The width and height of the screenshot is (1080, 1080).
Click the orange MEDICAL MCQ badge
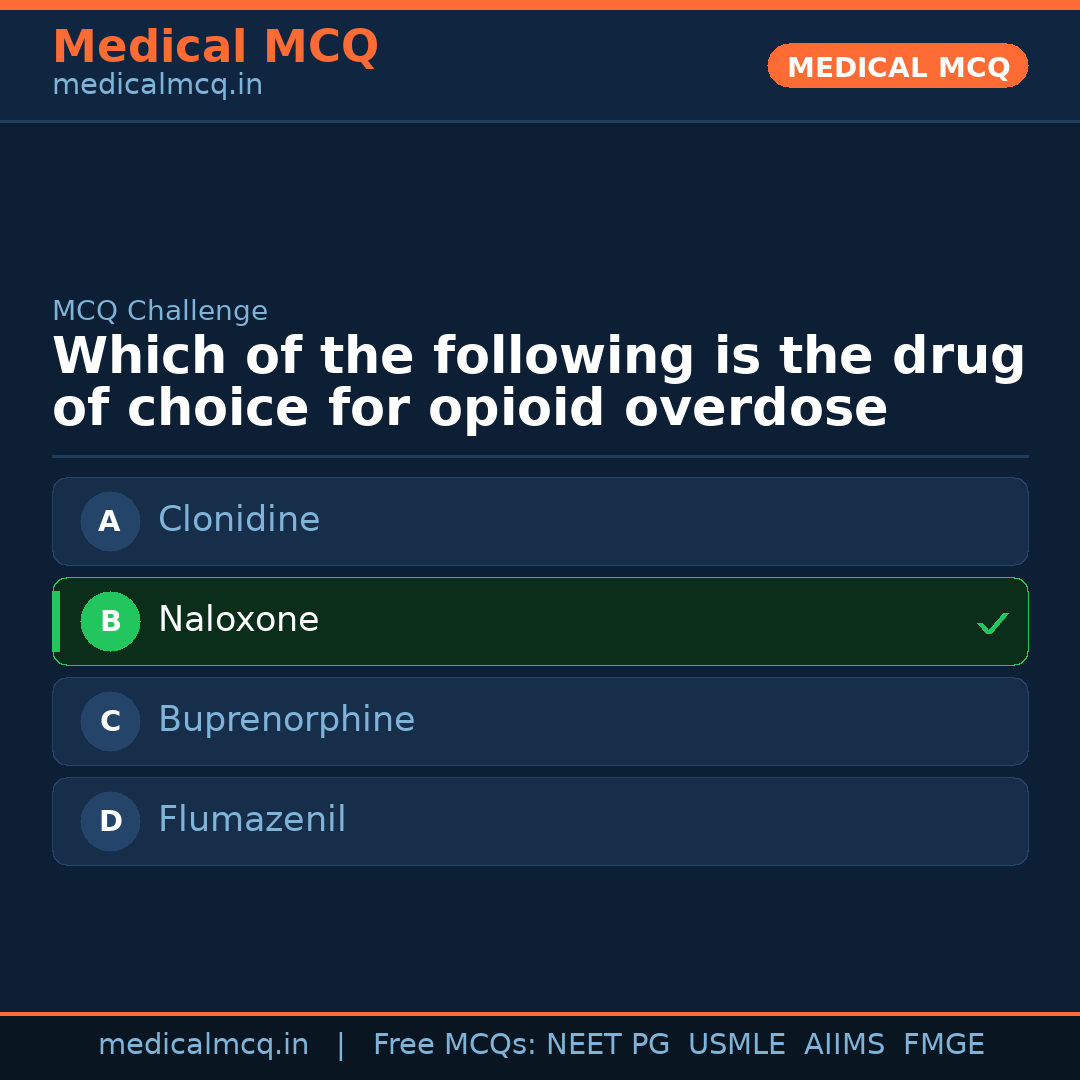pos(897,67)
